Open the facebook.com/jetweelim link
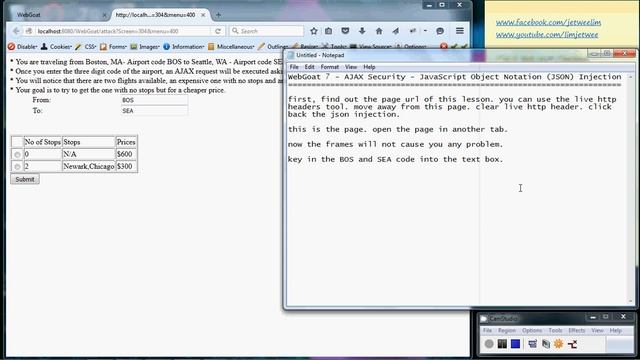This screenshot has width=640, height=360. [x=548, y=22]
